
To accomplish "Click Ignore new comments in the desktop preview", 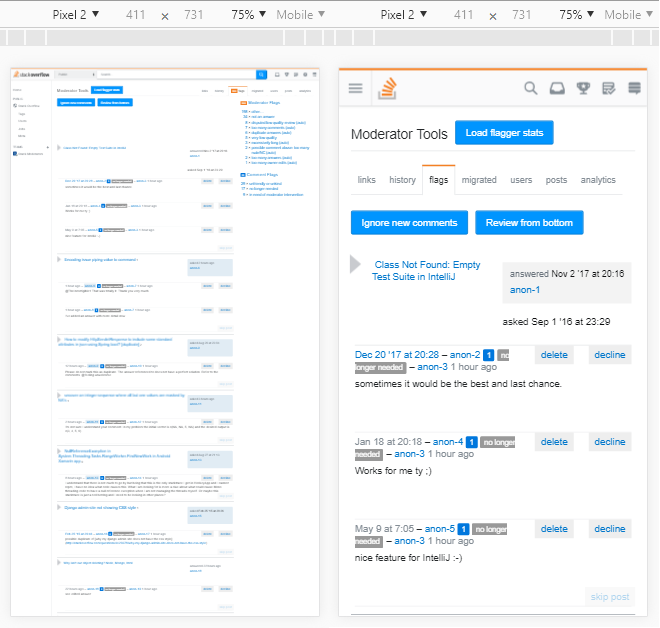I will (x=76, y=103).
